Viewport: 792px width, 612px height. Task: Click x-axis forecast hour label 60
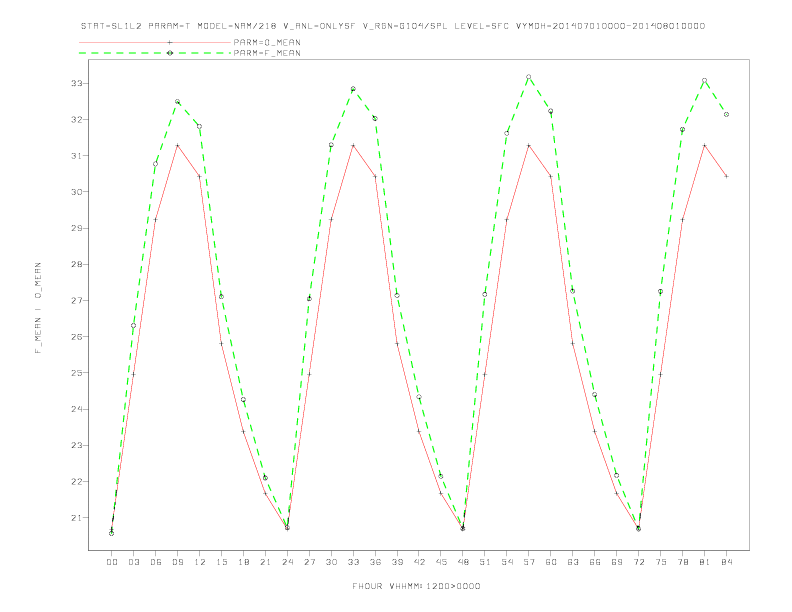pyautogui.click(x=551, y=562)
